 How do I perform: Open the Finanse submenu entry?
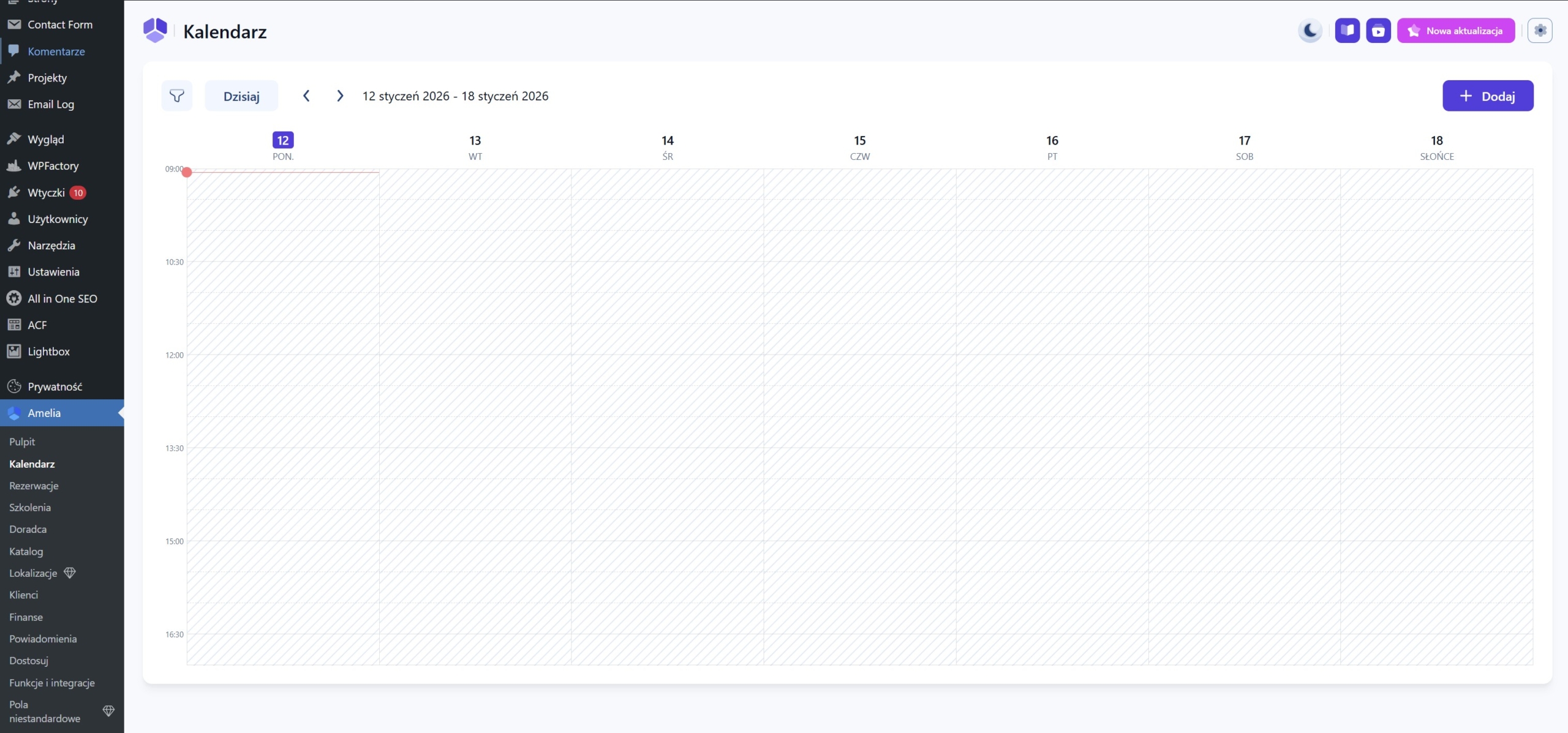pos(26,617)
